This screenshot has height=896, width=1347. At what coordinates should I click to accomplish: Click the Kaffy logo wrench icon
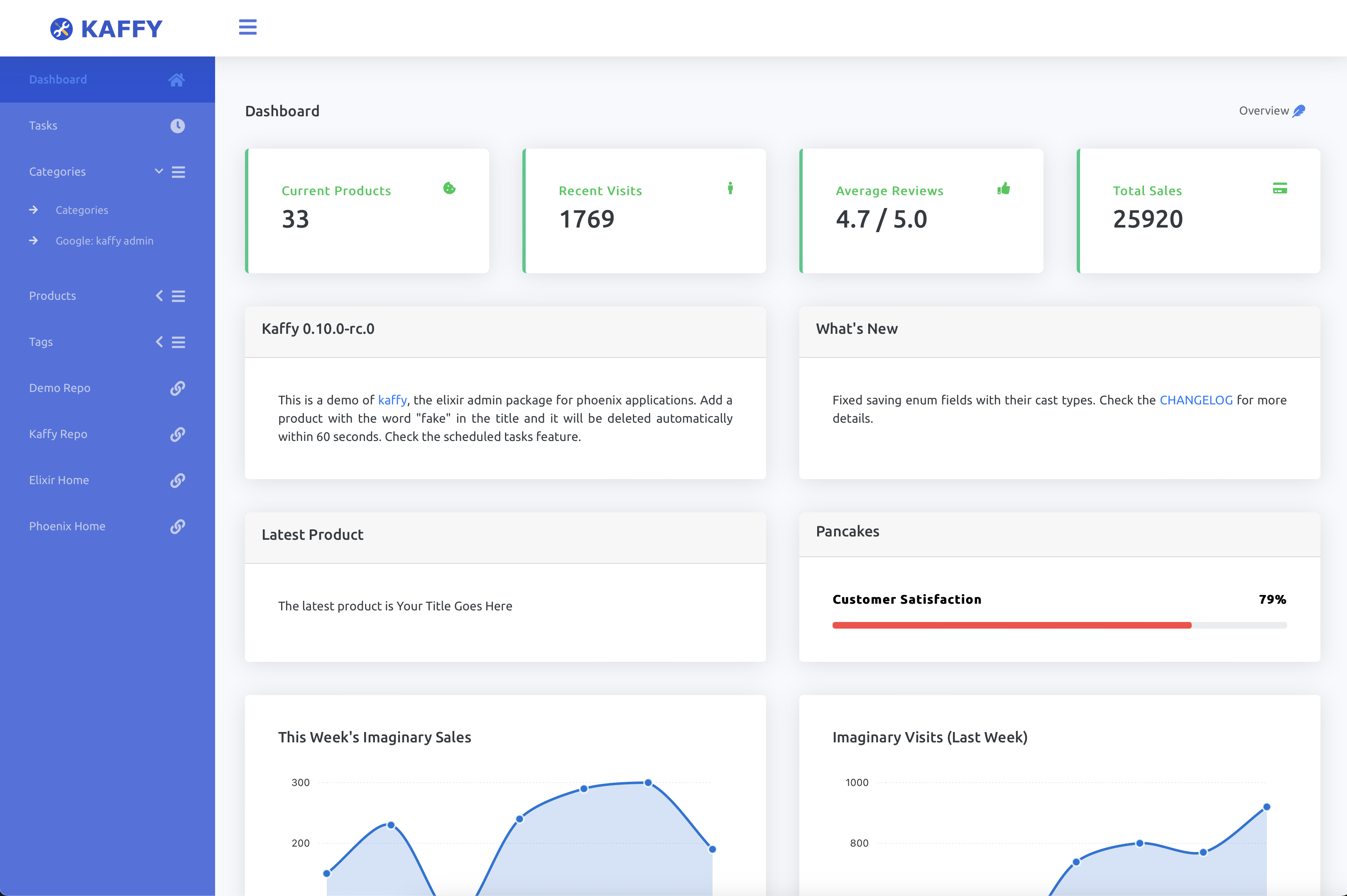[61, 29]
